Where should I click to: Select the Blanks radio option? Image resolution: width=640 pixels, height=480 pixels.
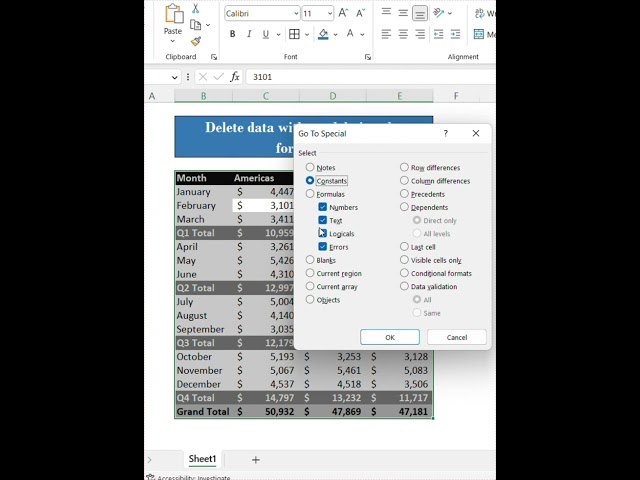coord(310,260)
